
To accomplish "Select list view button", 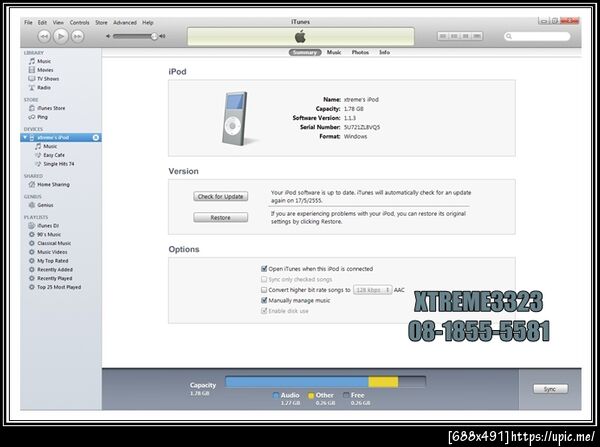I will click(443, 36).
